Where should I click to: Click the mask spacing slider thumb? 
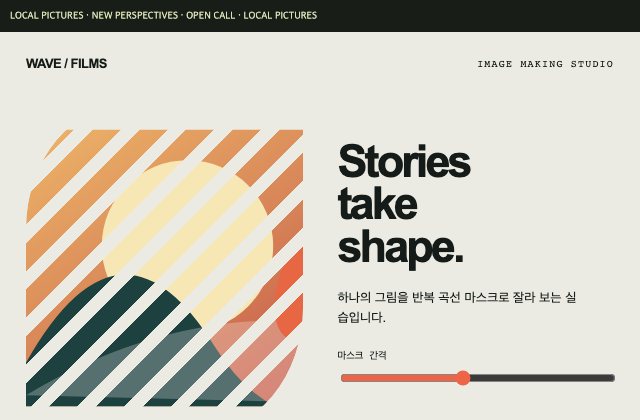463,378
